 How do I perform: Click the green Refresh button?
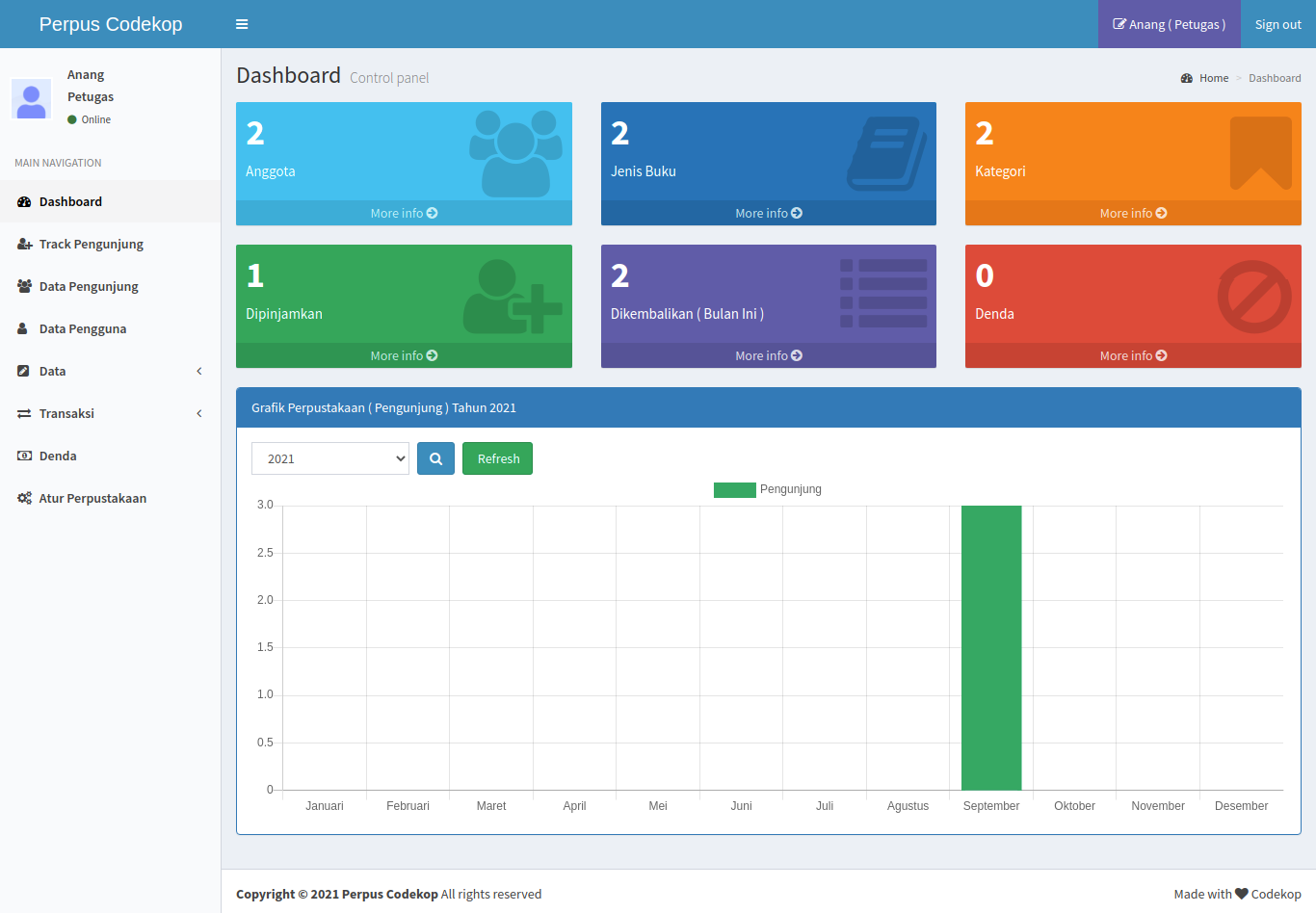[x=497, y=458]
